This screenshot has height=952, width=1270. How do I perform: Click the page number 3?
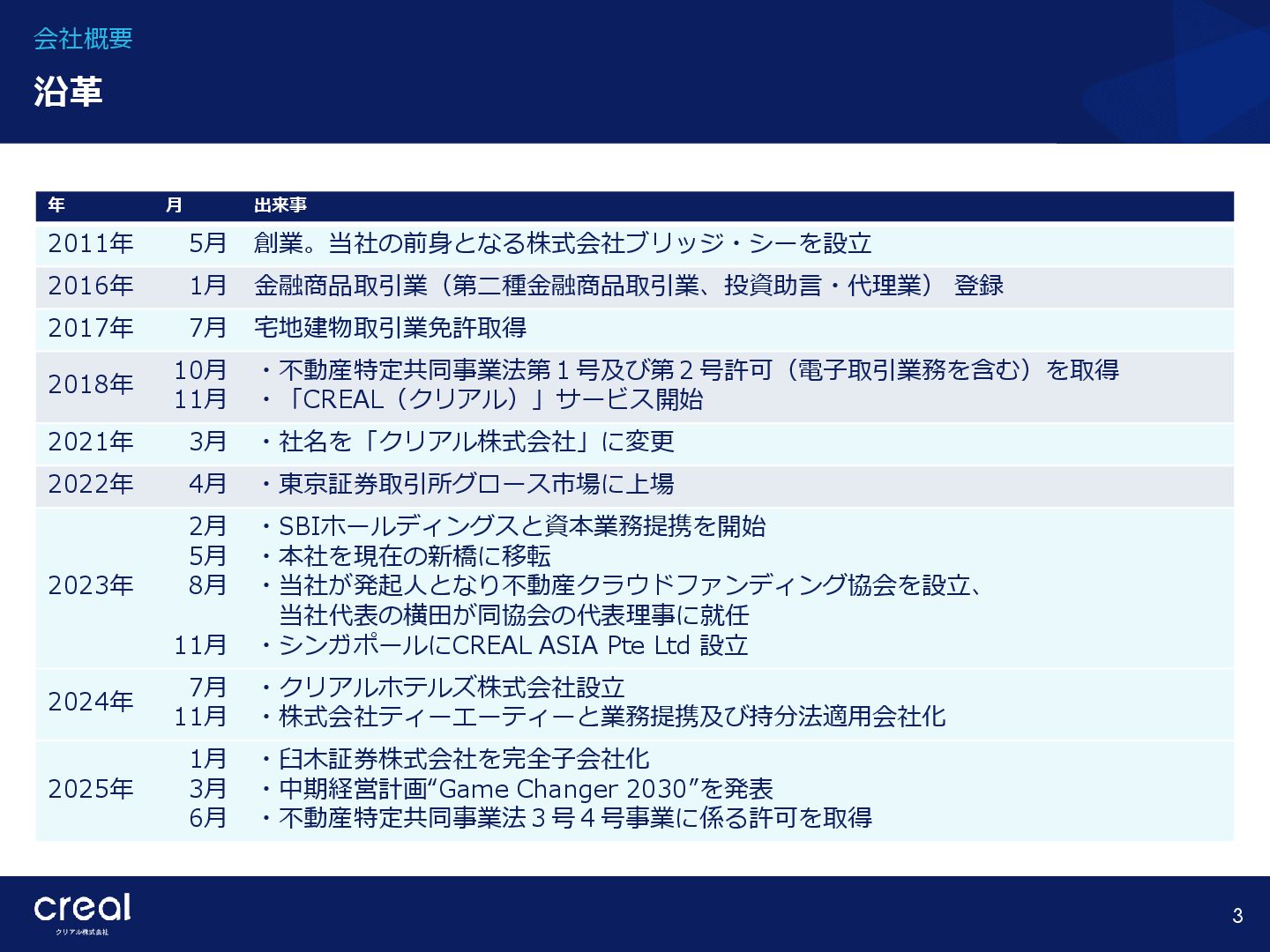[1237, 916]
